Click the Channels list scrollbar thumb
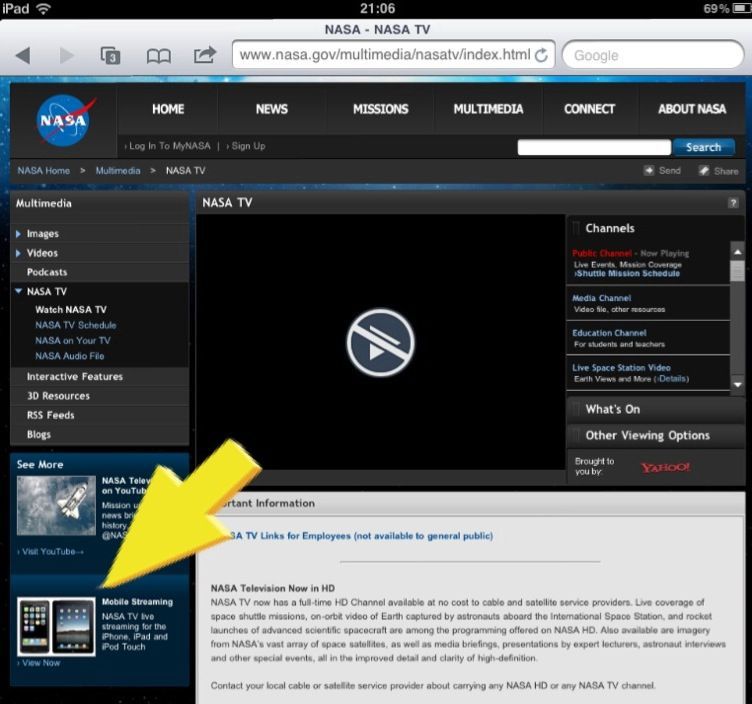752x704 pixels. click(737, 271)
